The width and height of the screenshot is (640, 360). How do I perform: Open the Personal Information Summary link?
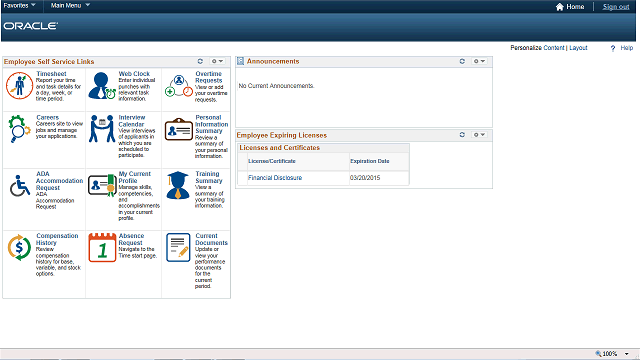coord(211,124)
